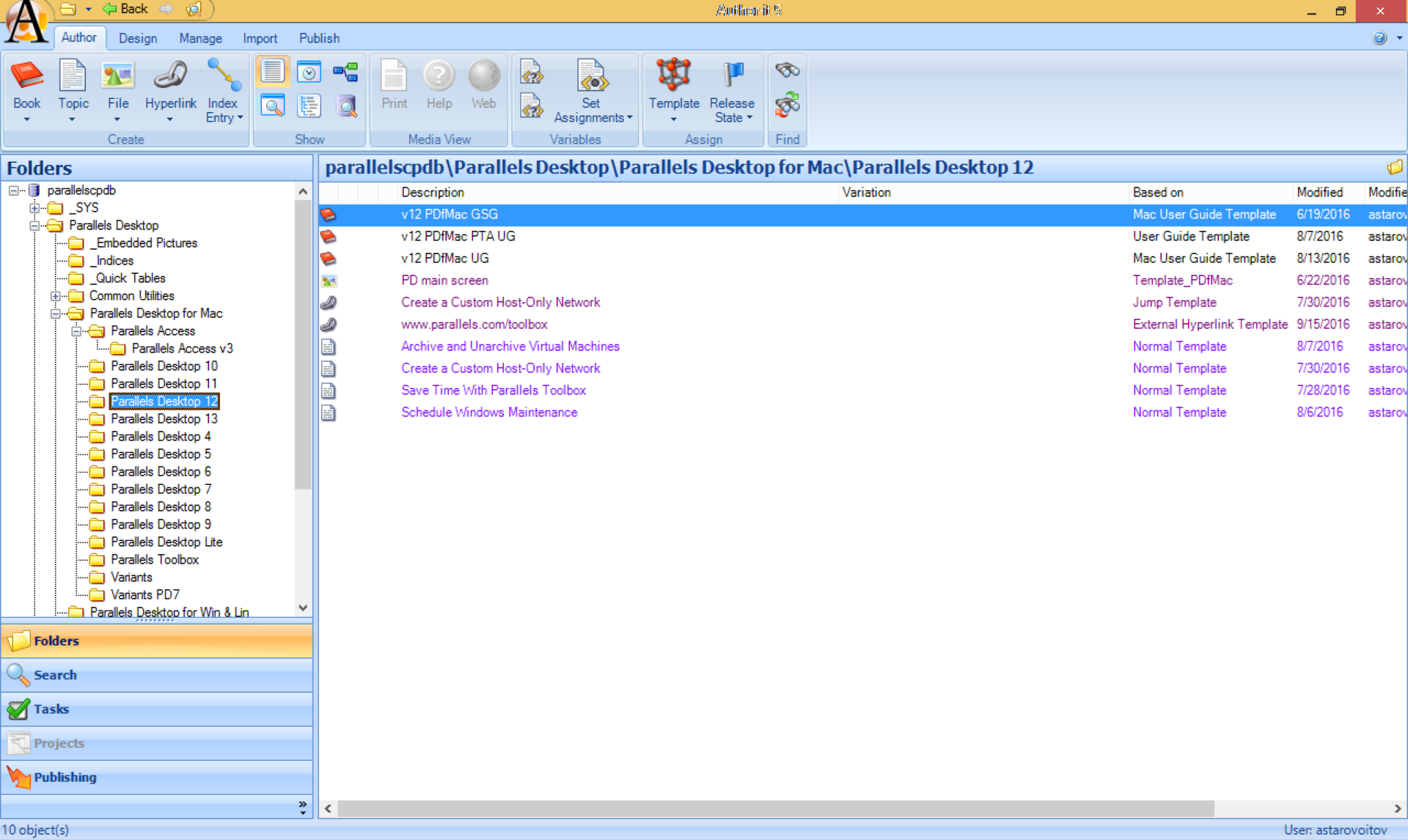The image size is (1408, 840).
Task: Toggle the contents outline pane in Show group
Action: (309, 106)
